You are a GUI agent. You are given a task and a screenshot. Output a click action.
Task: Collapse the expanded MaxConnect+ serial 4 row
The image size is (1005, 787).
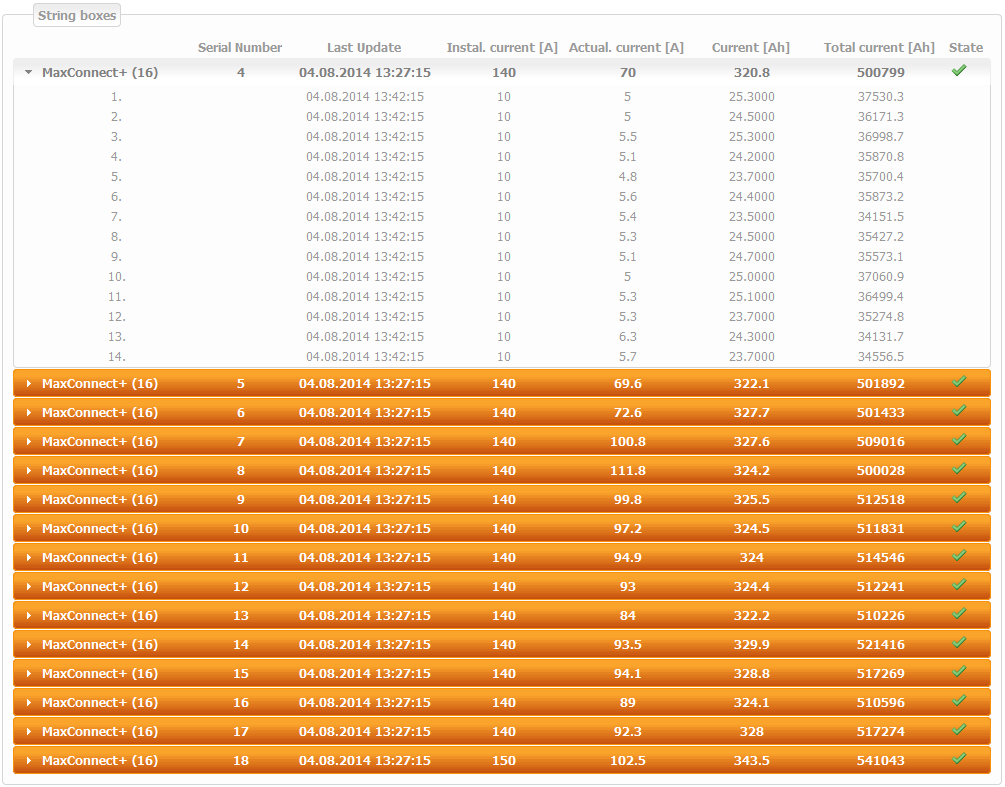pos(29,72)
